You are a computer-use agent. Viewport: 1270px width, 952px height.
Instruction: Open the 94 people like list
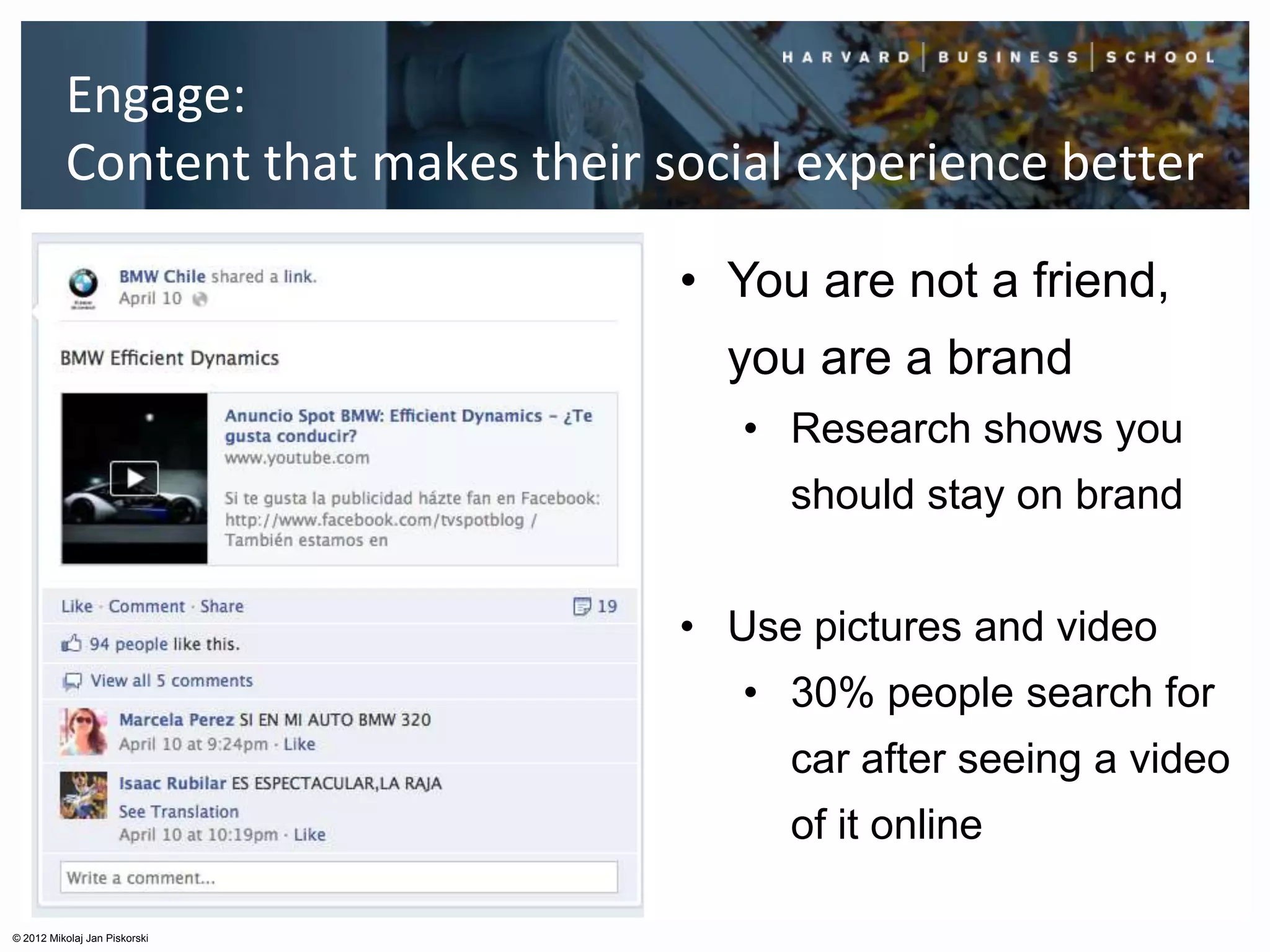128,645
